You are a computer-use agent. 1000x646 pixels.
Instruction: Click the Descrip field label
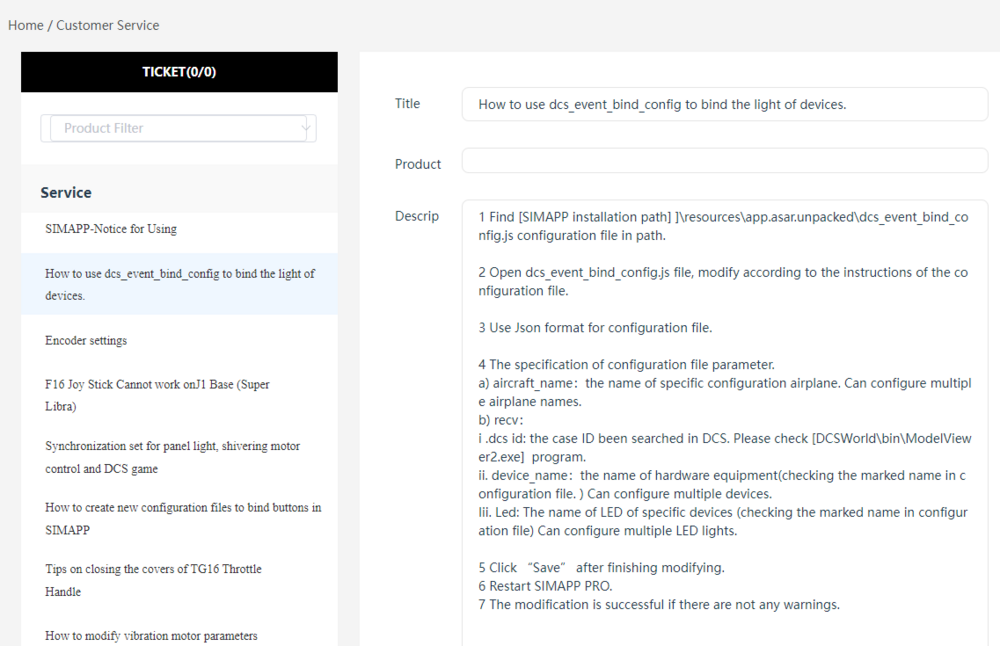pos(417,216)
